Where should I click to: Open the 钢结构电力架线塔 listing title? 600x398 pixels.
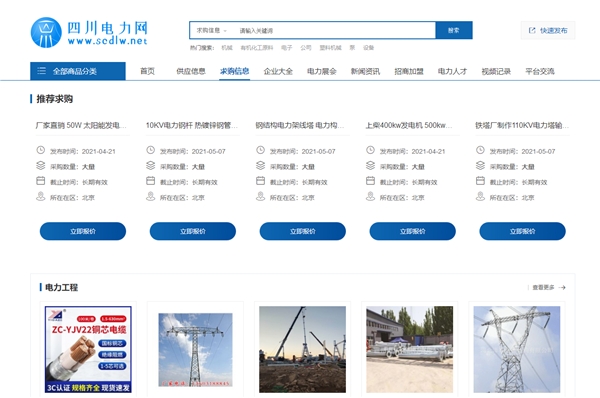(300, 125)
